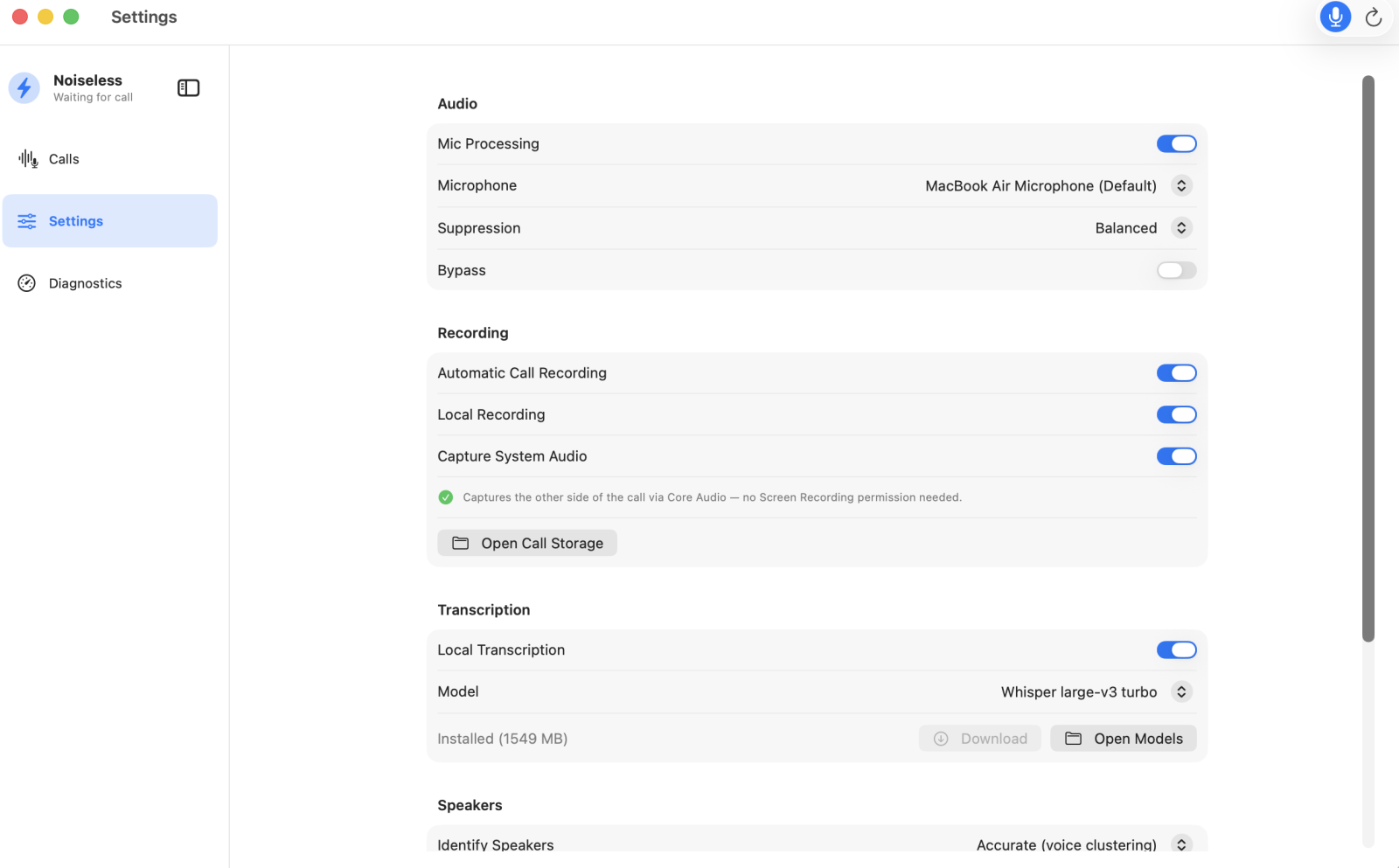Click the Recording section heading

[x=473, y=333]
